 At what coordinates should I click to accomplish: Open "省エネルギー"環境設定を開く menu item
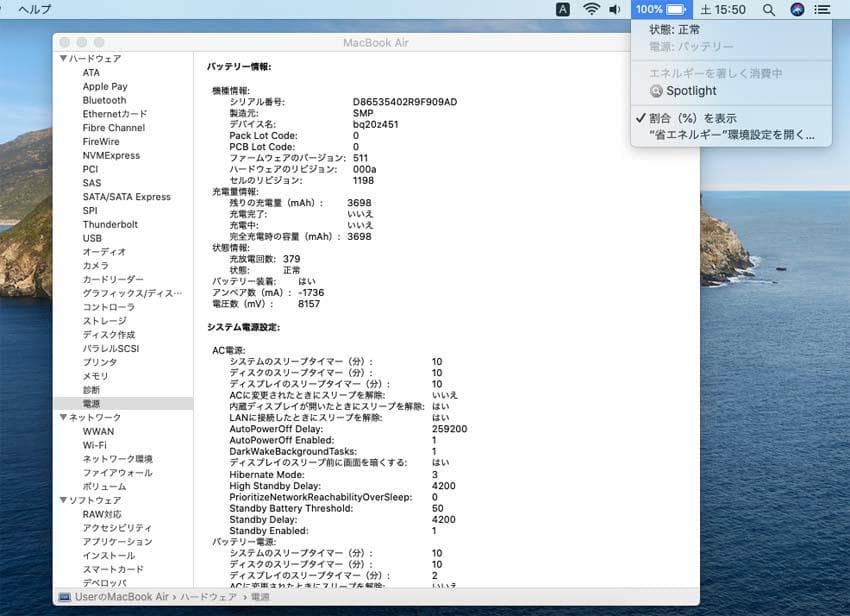tap(731, 134)
